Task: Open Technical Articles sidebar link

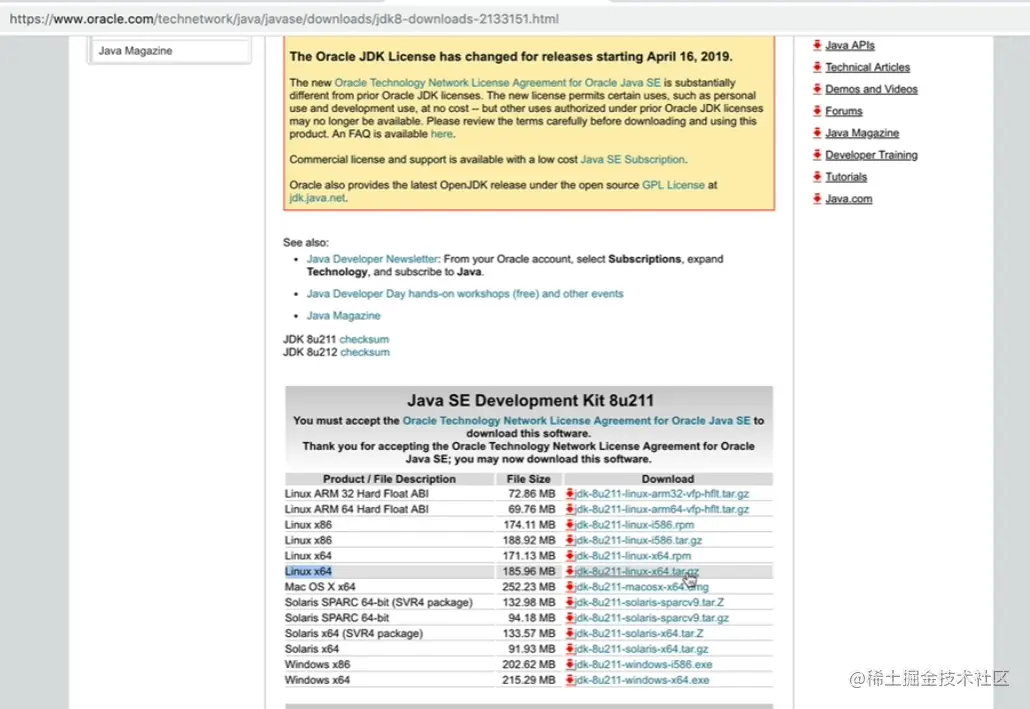Action: (867, 67)
